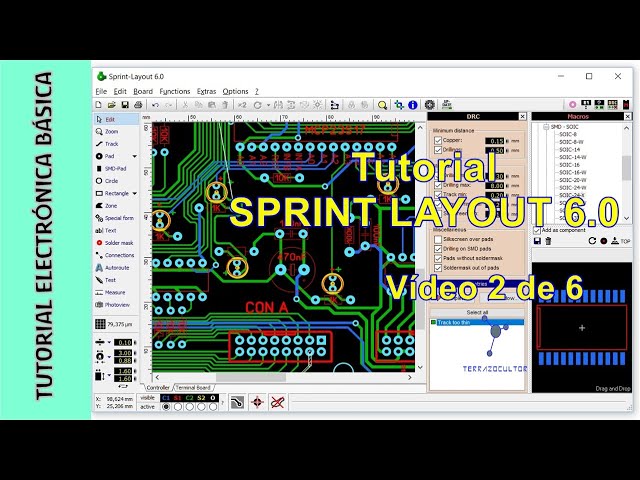Image resolution: width=640 pixels, height=480 pixels.
Task: Toggle the Copper minimum distance checkbox
Action: point(438,140)
